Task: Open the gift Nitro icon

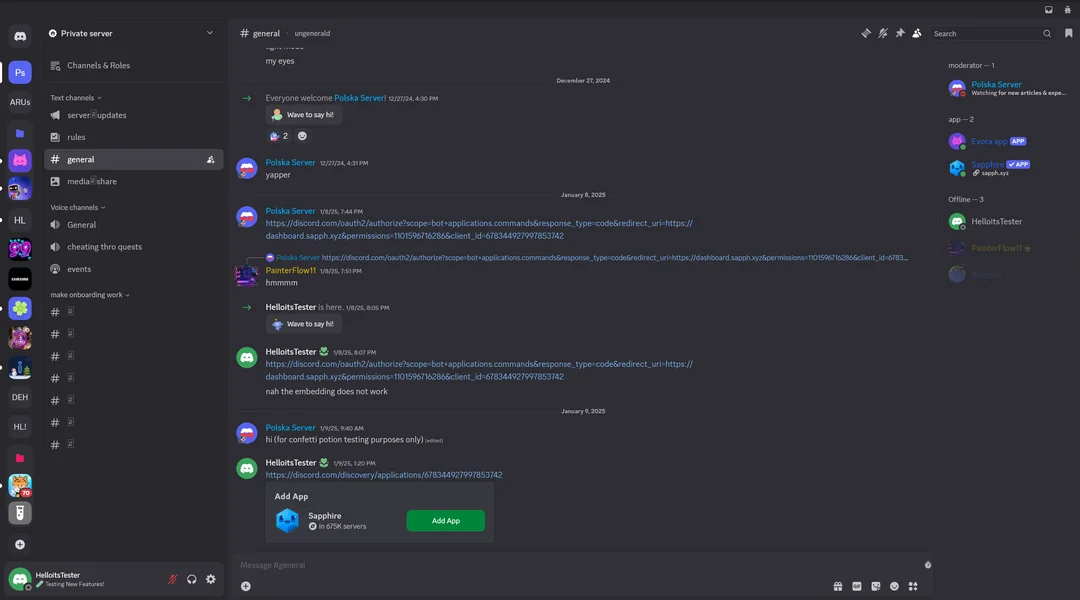Action: click(x=838, y=586)
